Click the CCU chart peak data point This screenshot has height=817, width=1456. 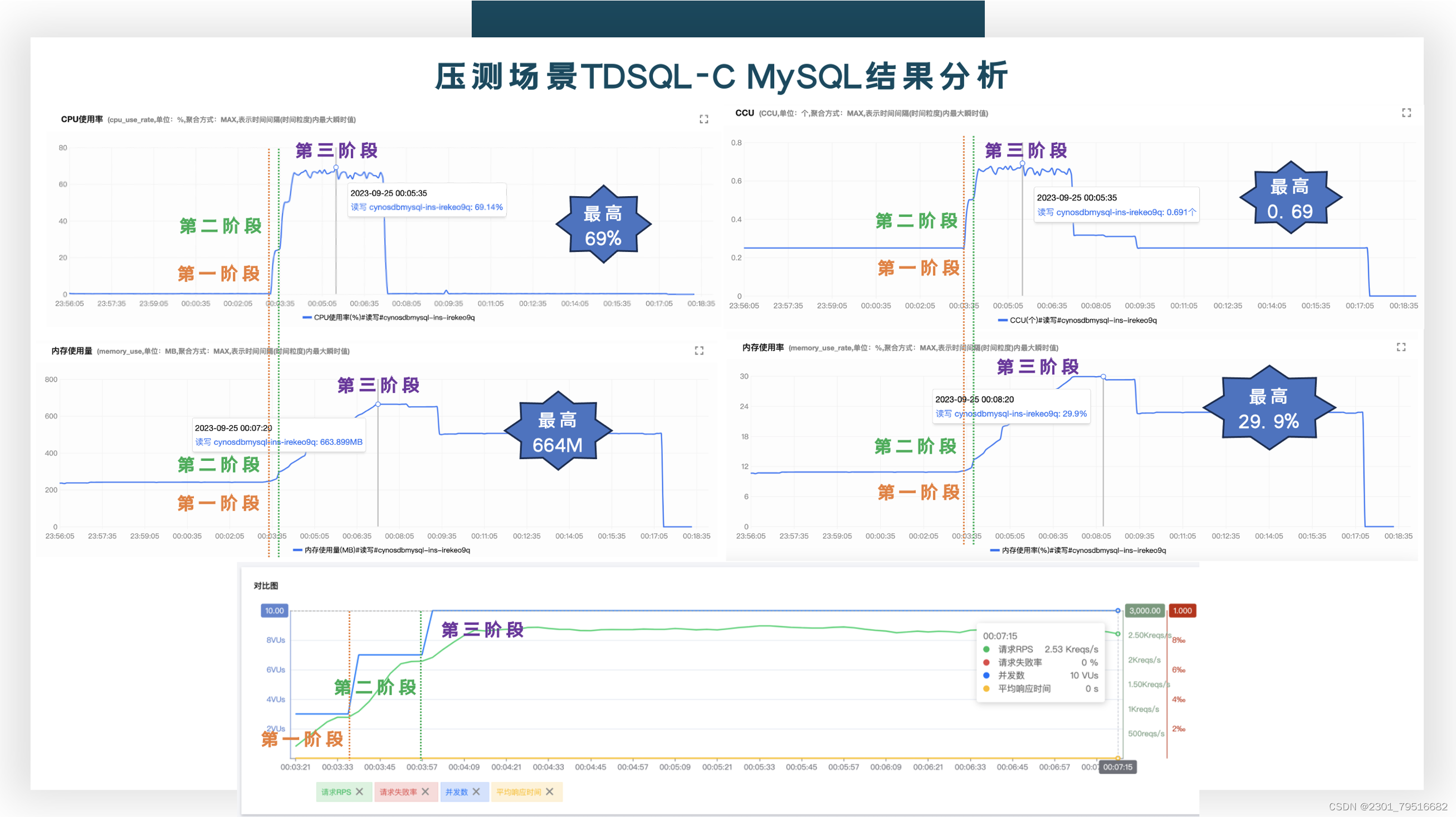click(x=1022, y=163)
